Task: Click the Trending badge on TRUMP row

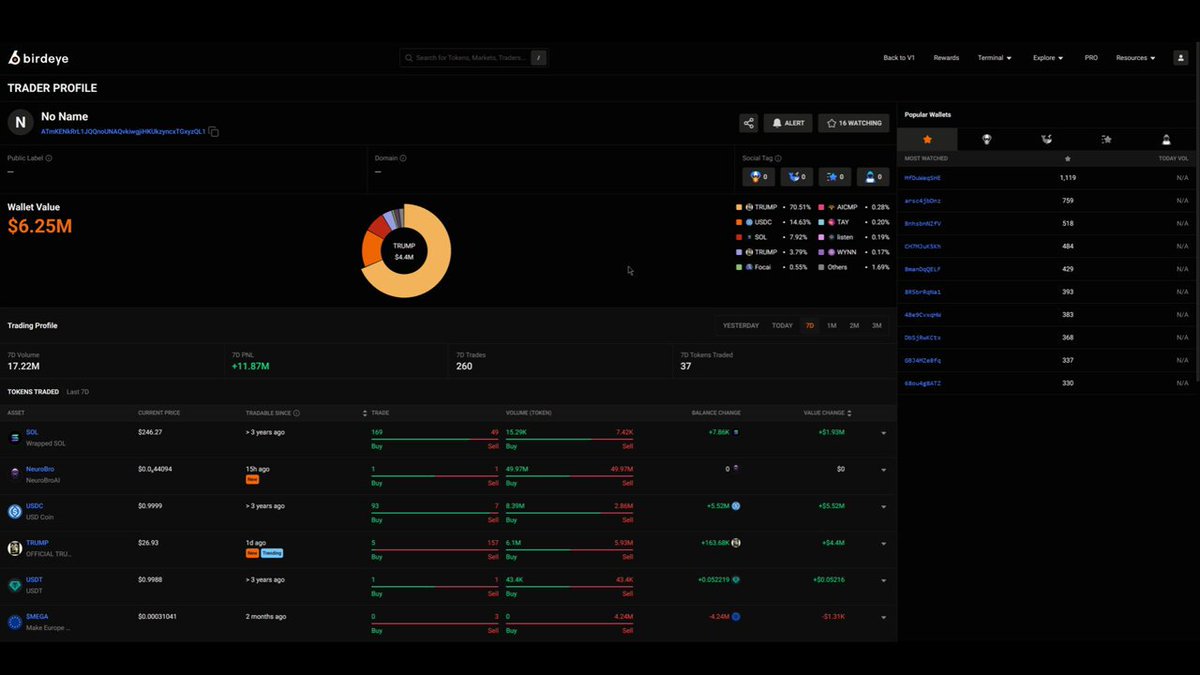Action: pos(272,553)
